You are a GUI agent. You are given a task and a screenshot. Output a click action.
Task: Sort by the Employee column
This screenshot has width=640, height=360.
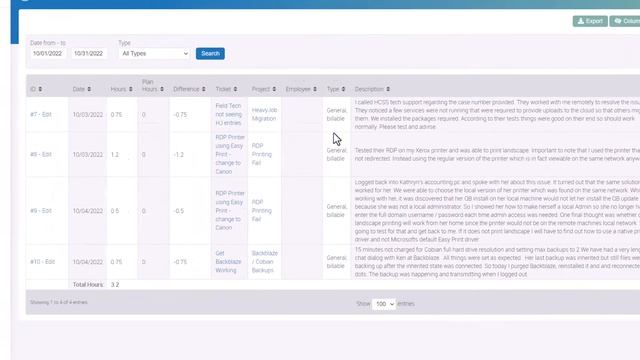pyautogui.click(x=301, y=89)
